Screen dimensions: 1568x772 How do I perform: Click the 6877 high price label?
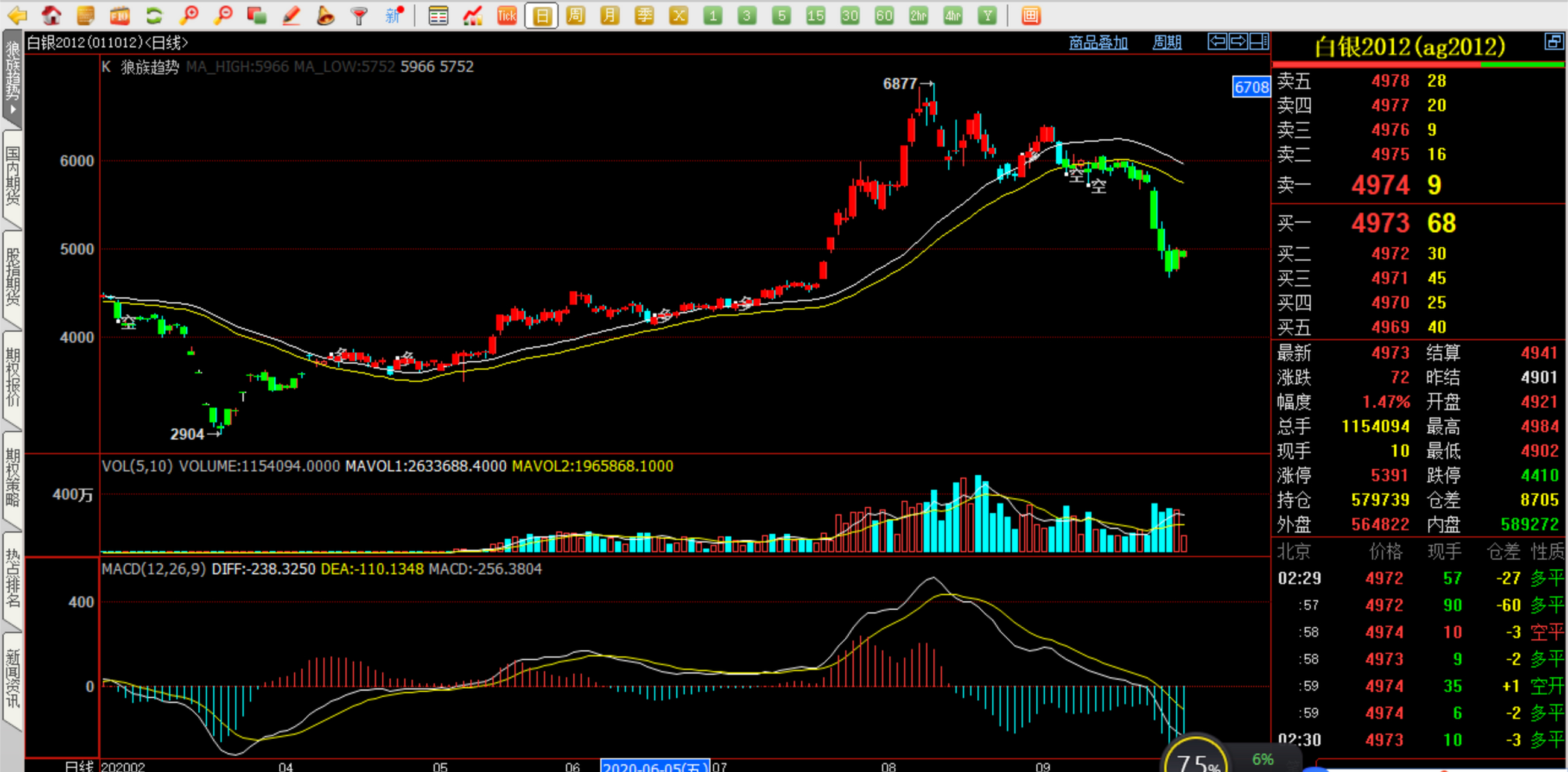pyautogui.click(x=899, y=83)
